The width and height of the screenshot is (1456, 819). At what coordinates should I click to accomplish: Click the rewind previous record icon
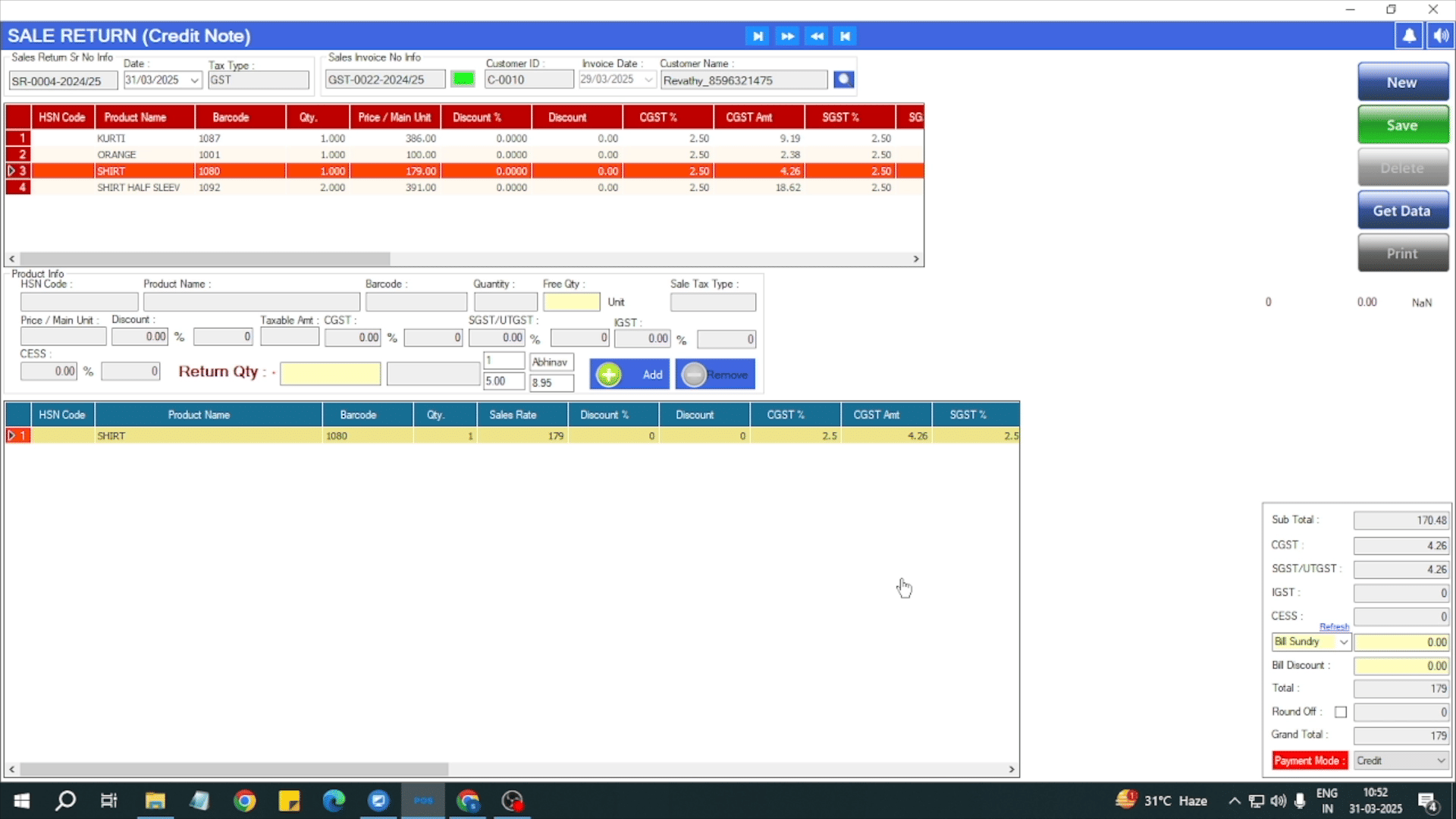817,36
